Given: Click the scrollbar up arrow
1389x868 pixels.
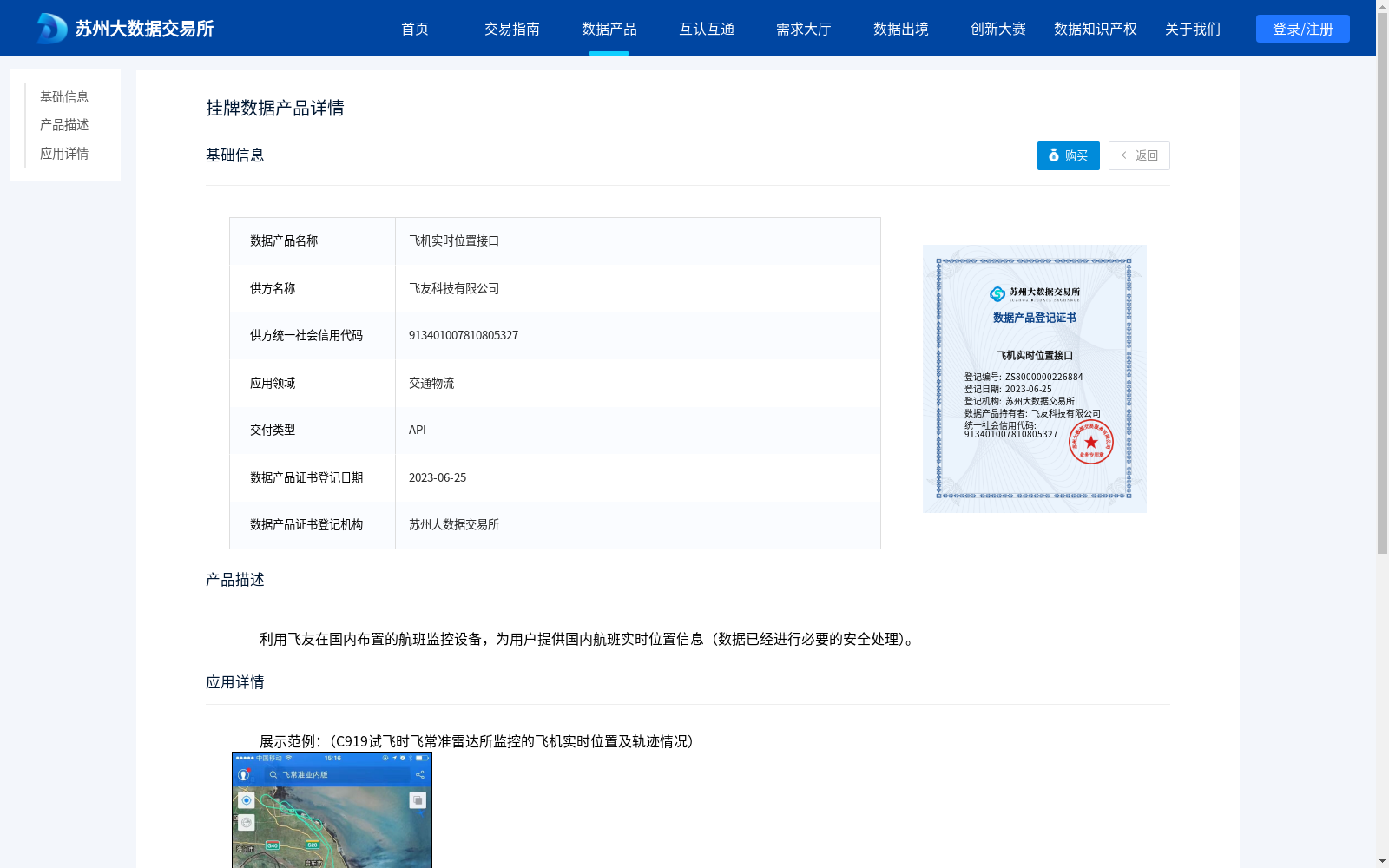Looking at the screenshot, I should pyautogui.click(x=1382, y=6).
